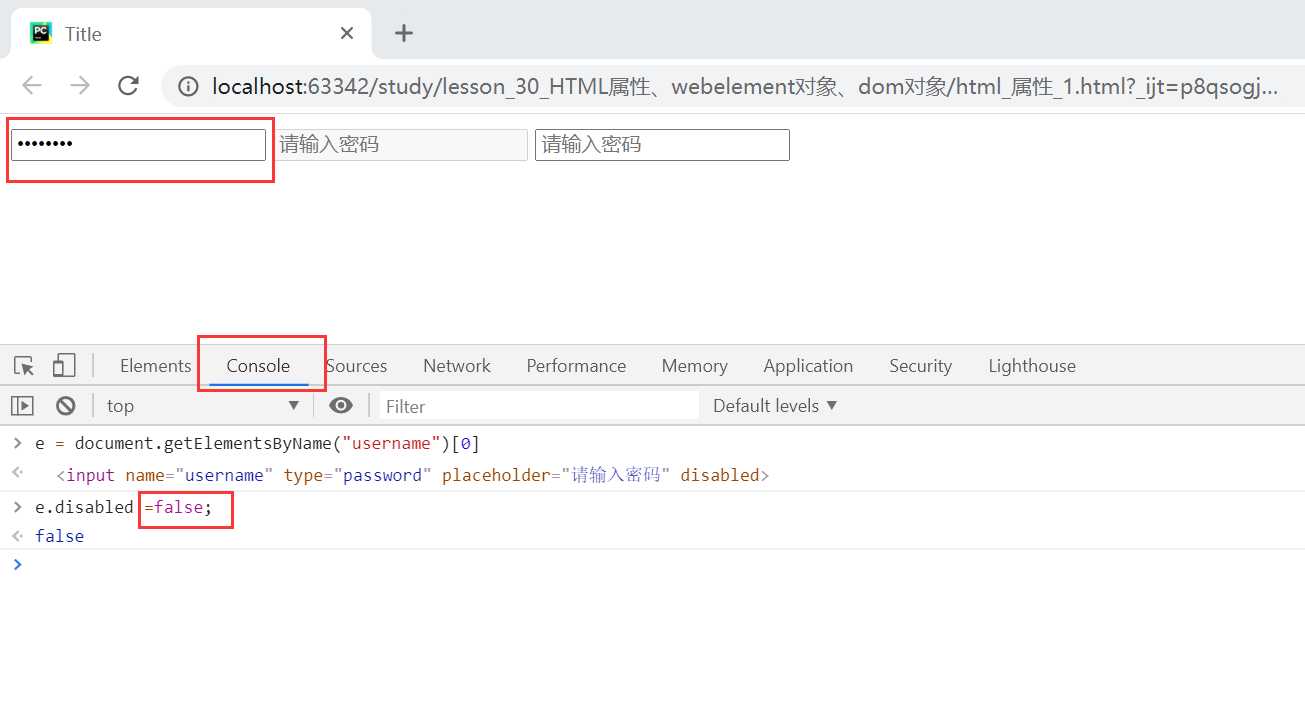Click the address bar URL
The height and width of the screenshot is (720, 1305).
tap(745, 87)
